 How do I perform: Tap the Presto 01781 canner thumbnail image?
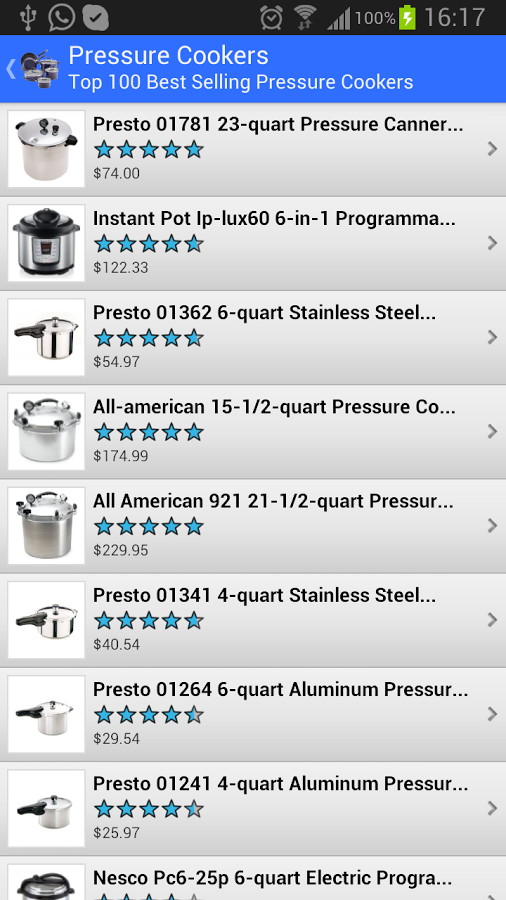(46, 149)
